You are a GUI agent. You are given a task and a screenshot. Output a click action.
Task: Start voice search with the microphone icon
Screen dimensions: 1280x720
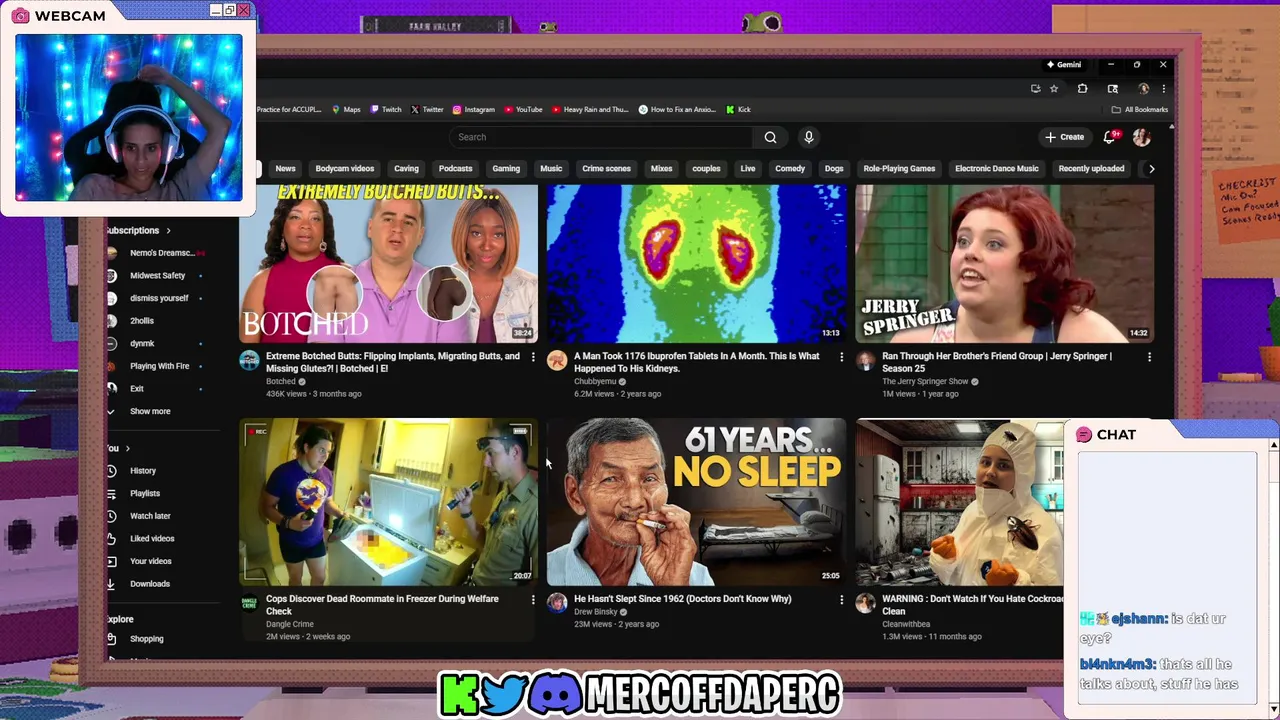[x=809, y=137]
